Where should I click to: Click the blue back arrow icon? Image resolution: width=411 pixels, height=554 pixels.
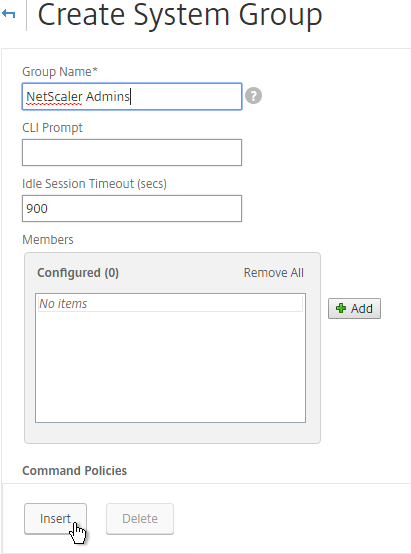pyautogui.click(x=8, y=14)
